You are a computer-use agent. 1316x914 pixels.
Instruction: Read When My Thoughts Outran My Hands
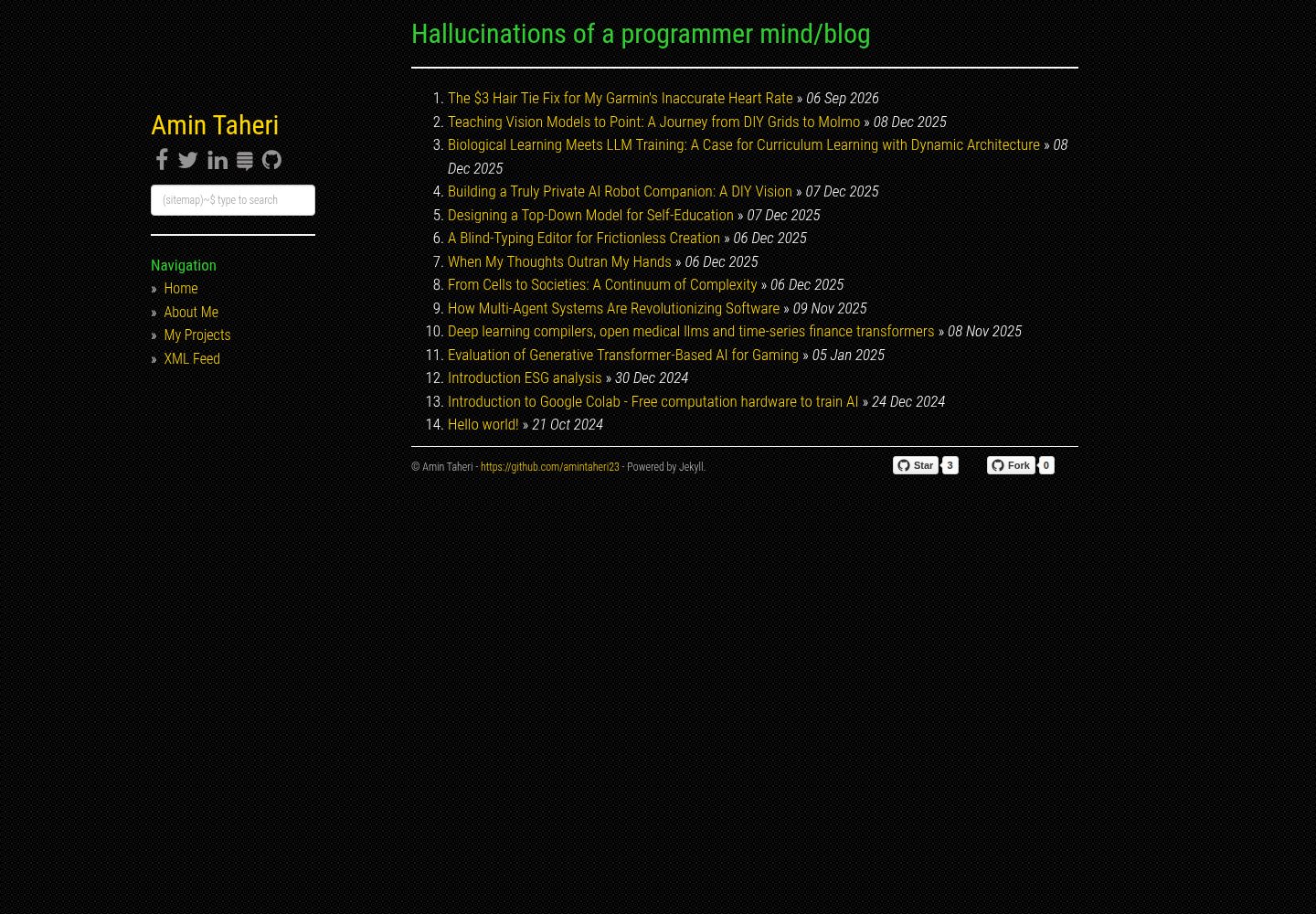coord(559,261)
